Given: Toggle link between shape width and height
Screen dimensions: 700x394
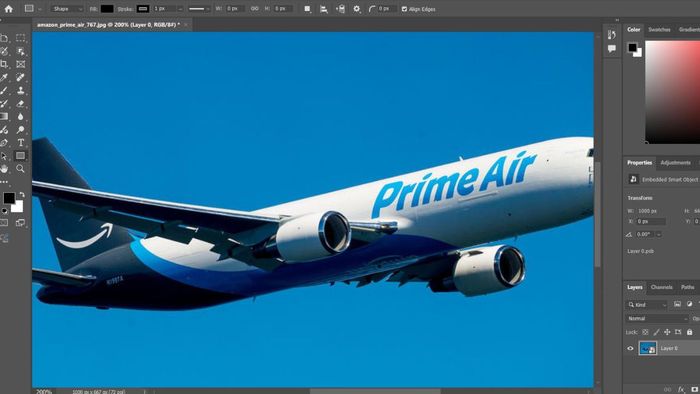Looking at the screenshot, I should click(254, 9).
